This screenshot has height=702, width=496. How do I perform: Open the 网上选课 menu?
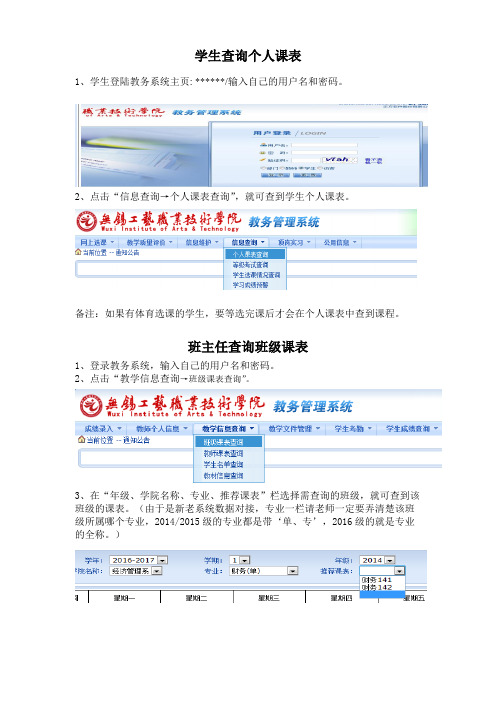tap(97, 242)
